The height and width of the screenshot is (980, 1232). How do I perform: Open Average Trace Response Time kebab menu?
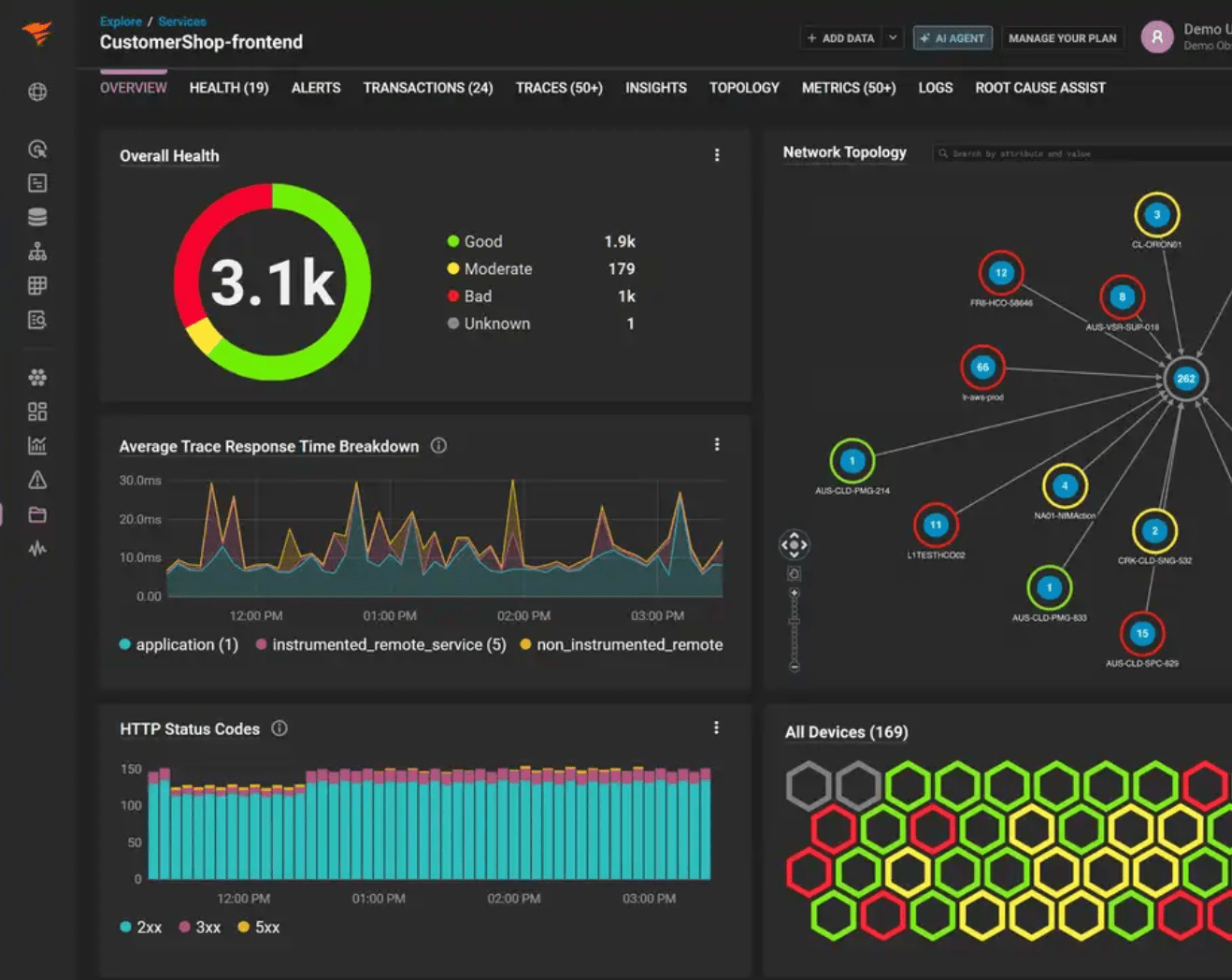pos(717,445)
